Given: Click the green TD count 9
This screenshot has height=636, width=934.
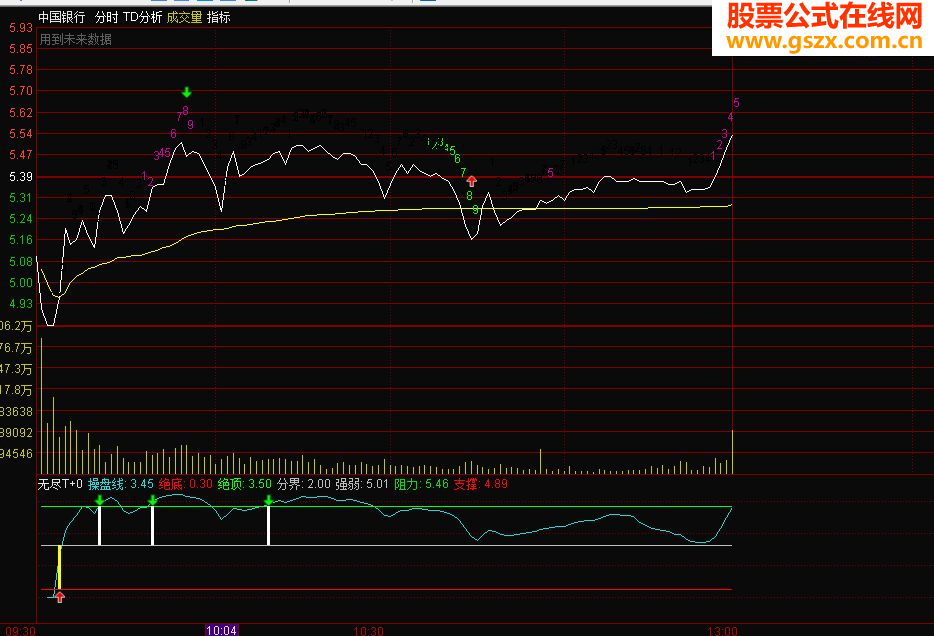Looking at the screenshot, I should [475, 210].
